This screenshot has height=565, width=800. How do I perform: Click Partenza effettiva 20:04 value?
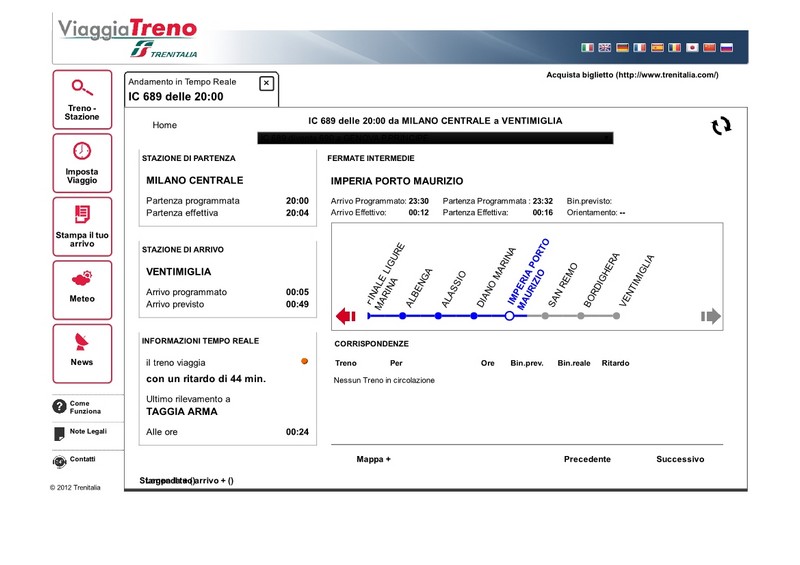[297, 213]
